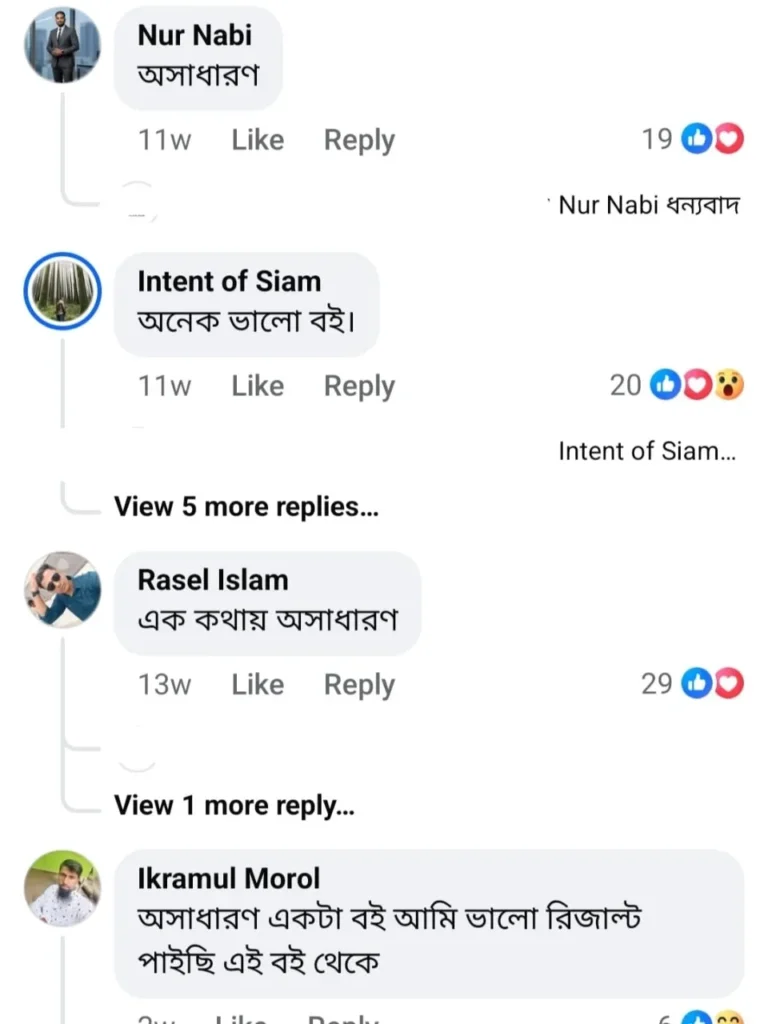
Task: Open Ikramul Morol's profile avatar
Action: (62, 888)
